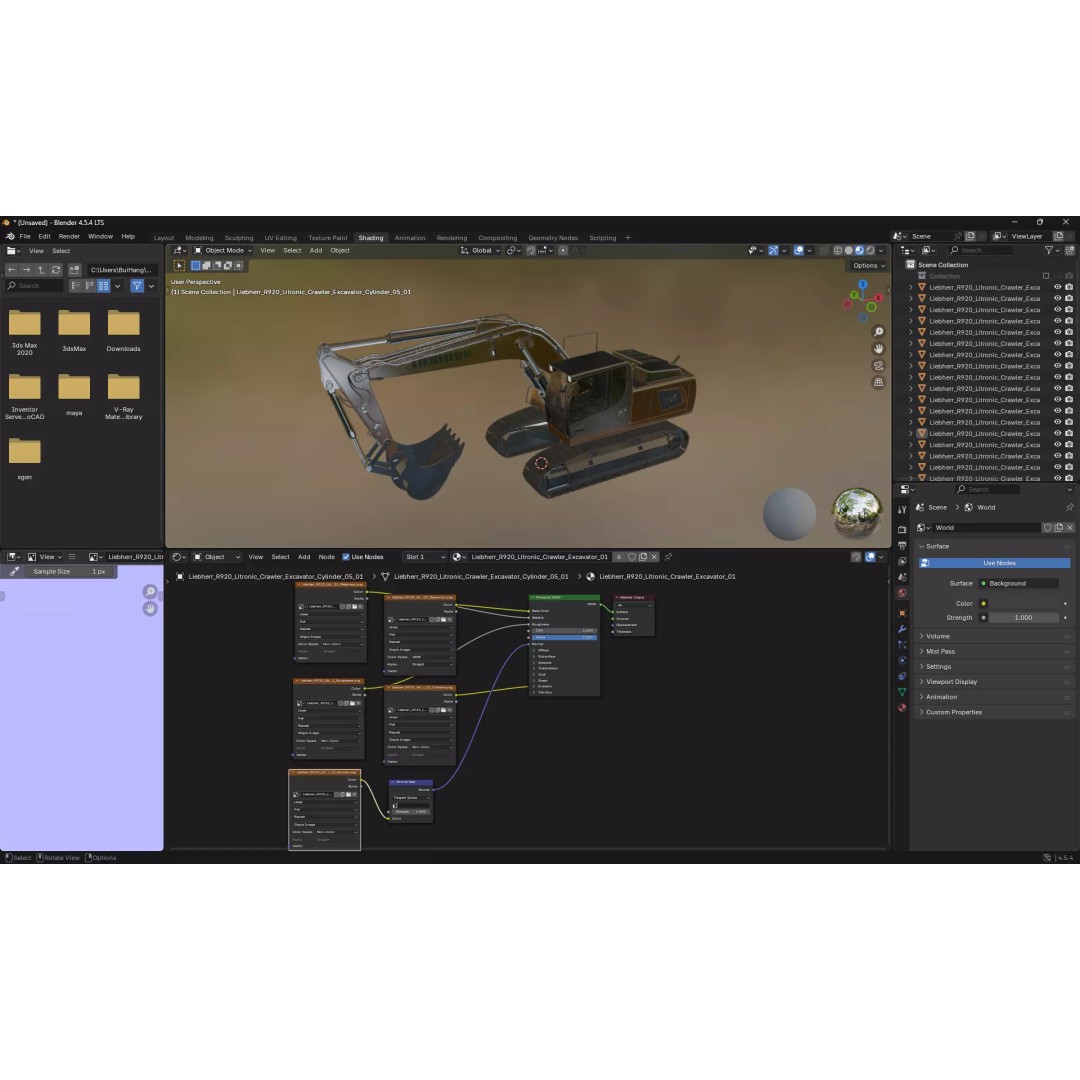1080x1080 pixels.
Task: Switch file browser to thumbnail display
Action: click(103, 286)
